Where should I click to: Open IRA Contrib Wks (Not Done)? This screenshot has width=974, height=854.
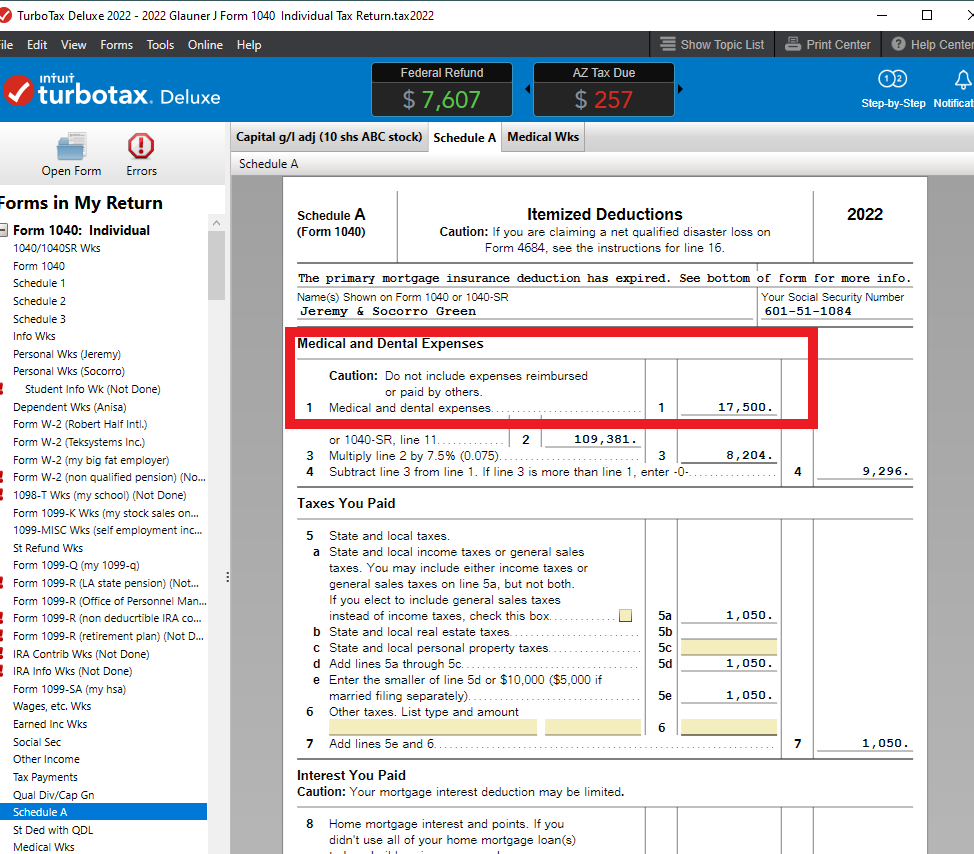tap(81, 654)
